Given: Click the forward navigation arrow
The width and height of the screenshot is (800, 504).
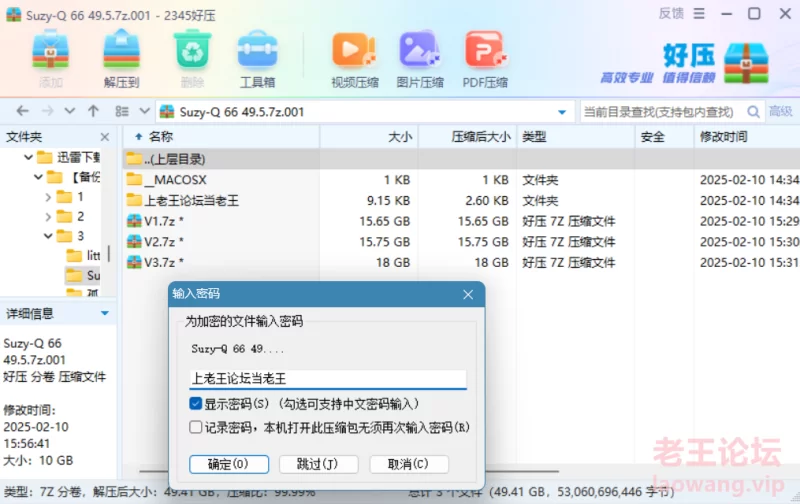Looking at the screenshot, I should (47, 111).
